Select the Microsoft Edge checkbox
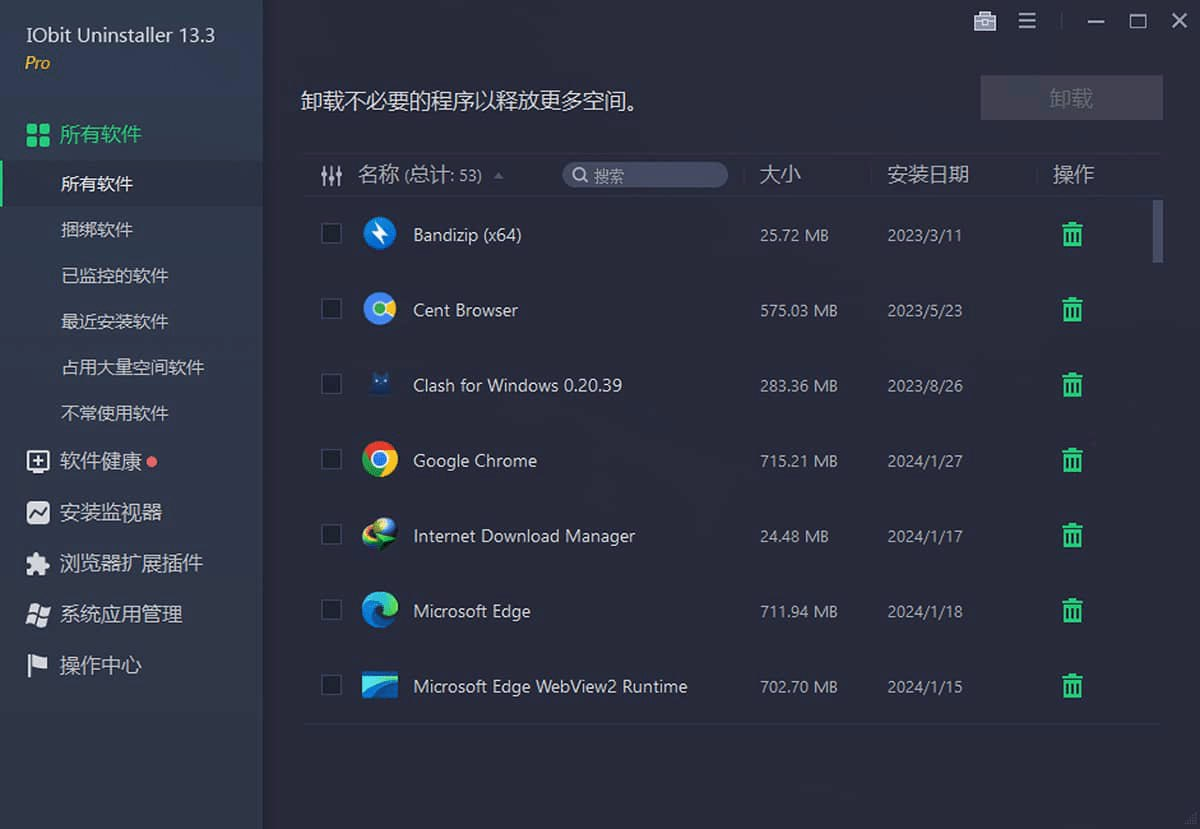The image size is (1200, 829). [331, 610]
